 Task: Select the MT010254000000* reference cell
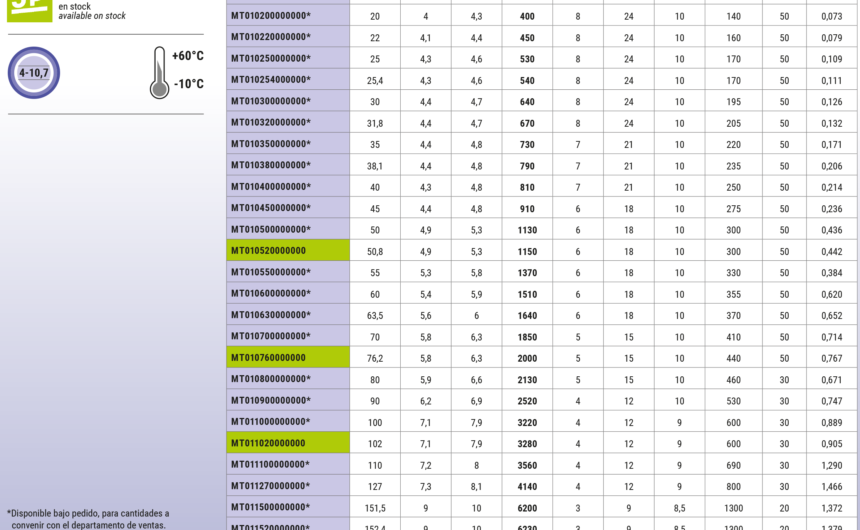271,81
